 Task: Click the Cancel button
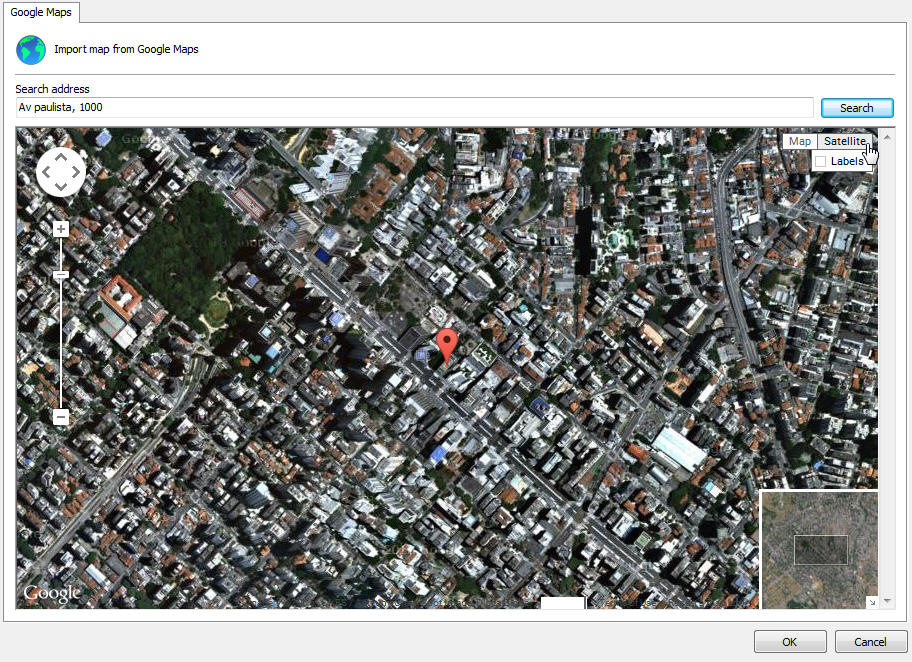(x=870, y=642)
